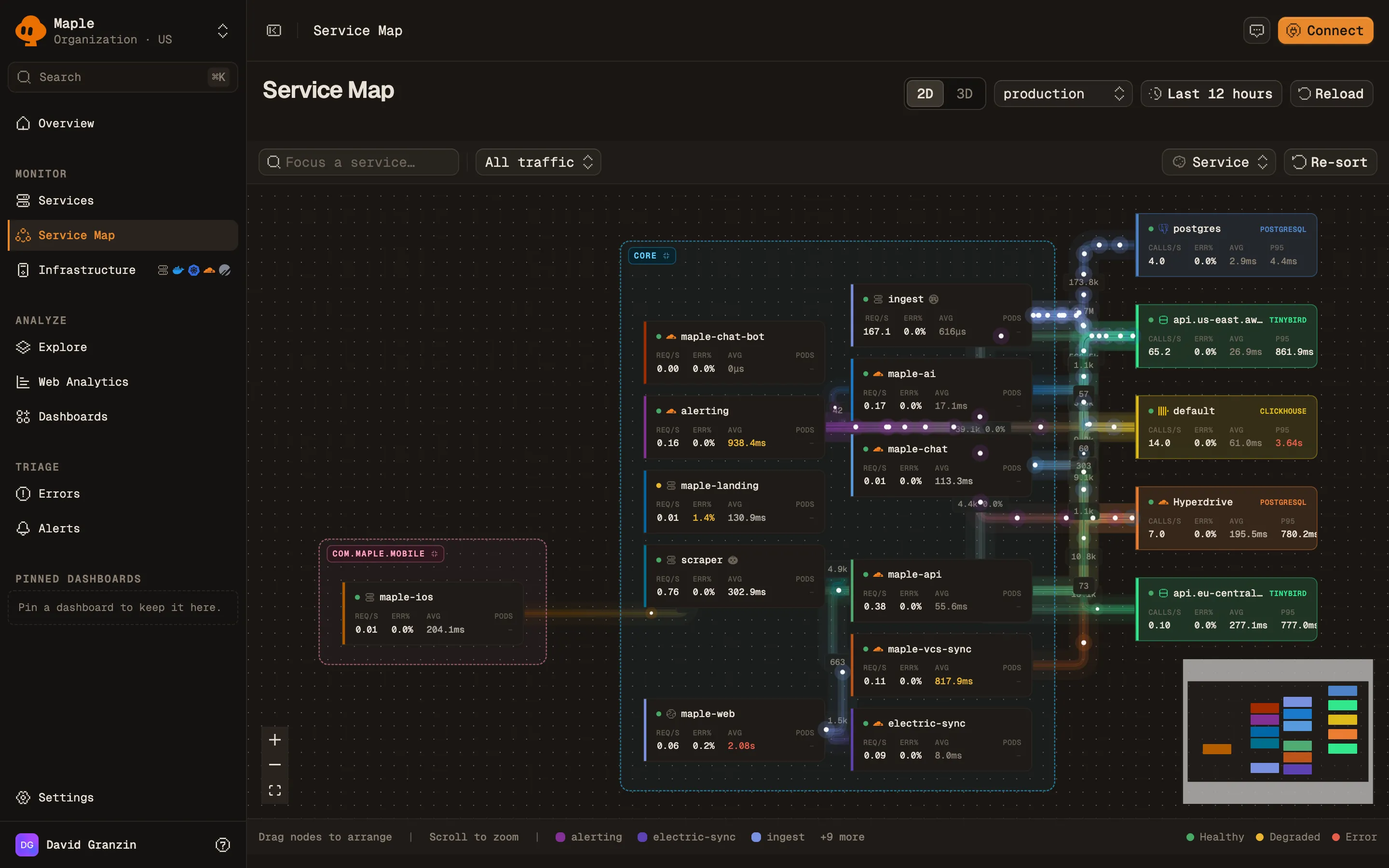
Task: Click the ClickHouse bars icon on default
Action: tap(1163, 411)
